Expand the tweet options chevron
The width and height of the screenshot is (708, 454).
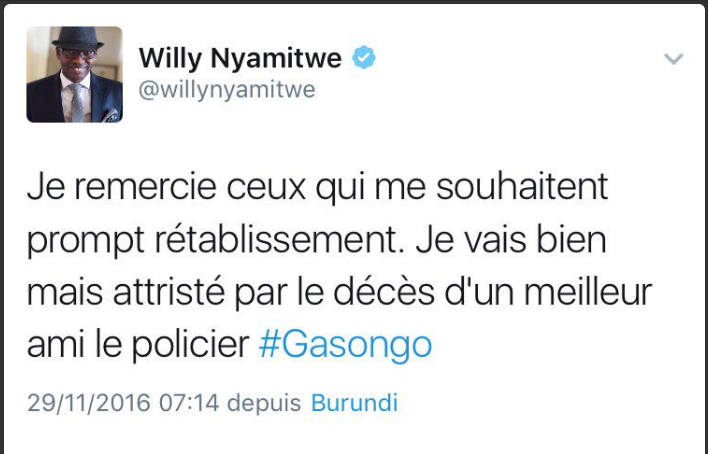[673, 59]
